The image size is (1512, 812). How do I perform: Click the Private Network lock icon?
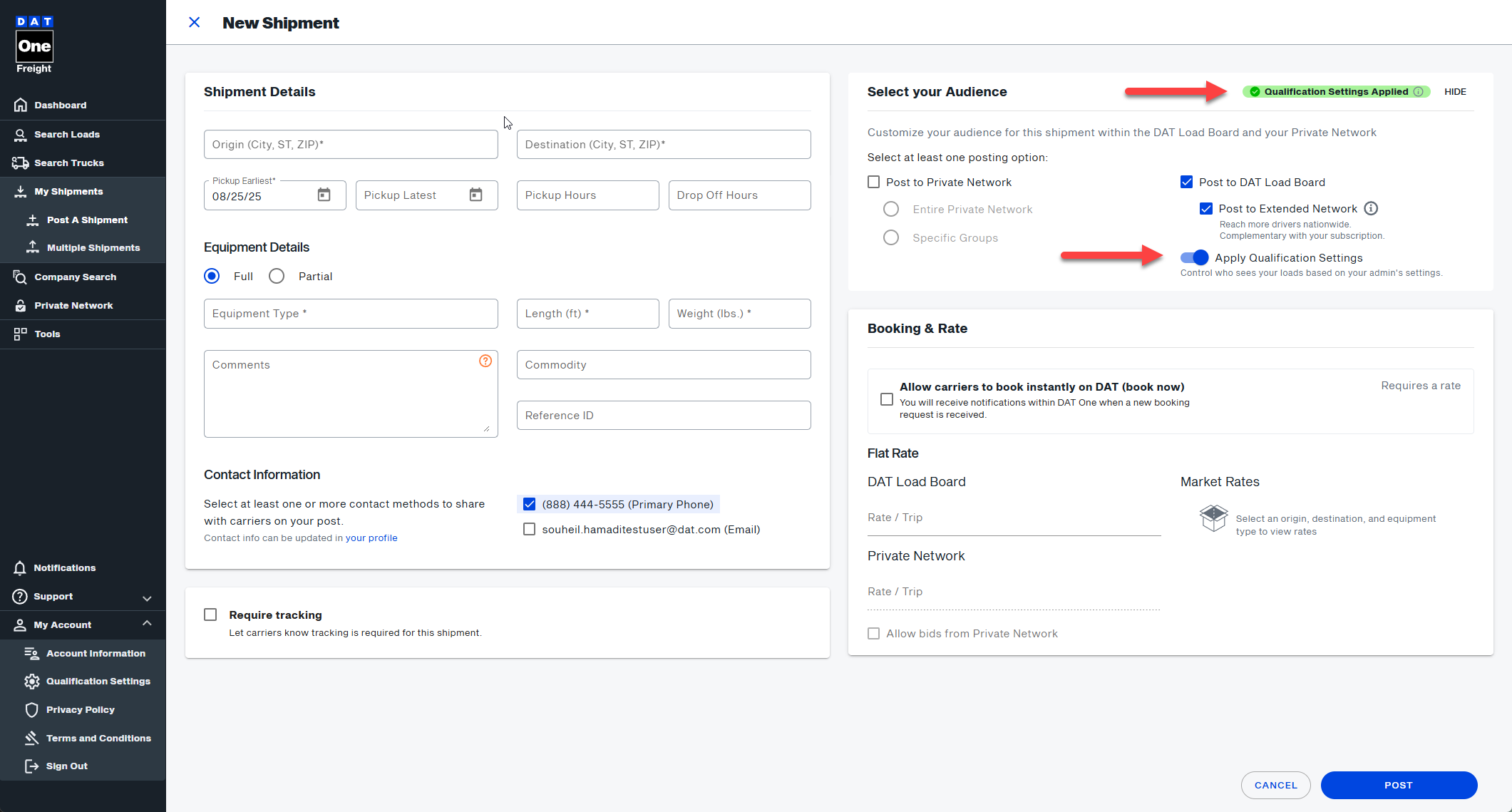21,305
